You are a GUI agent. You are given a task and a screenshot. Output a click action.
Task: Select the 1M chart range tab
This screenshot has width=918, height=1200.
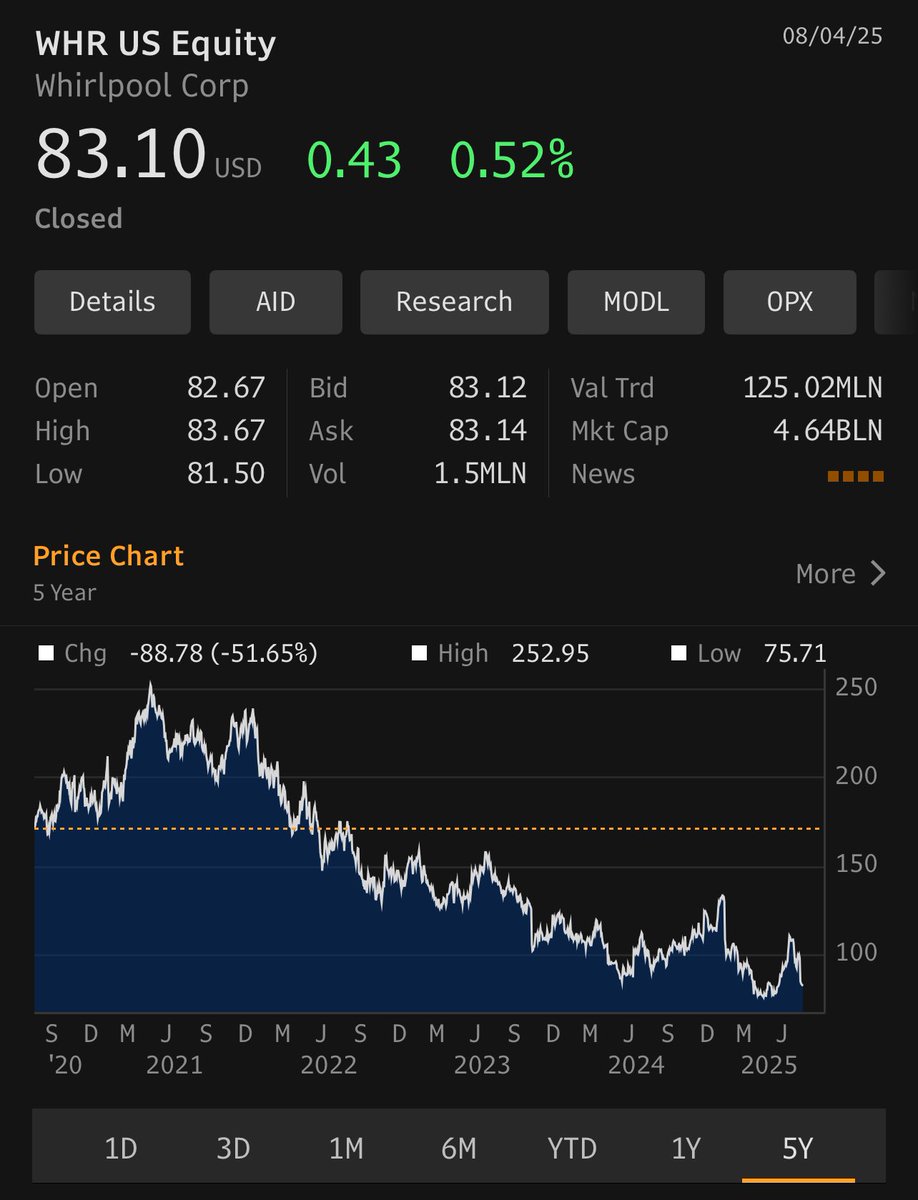pyautogui.click(x=346, y=1149)
